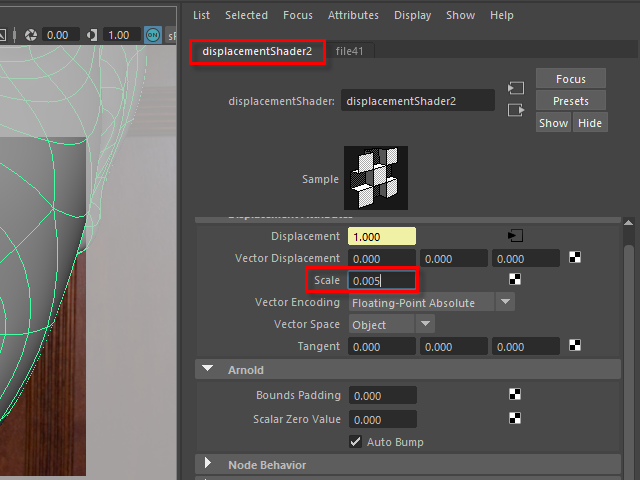Viewport: 640px width, 480px height.
Task: Click the Displacement input connection icon
Action: (x=515, y=236)
